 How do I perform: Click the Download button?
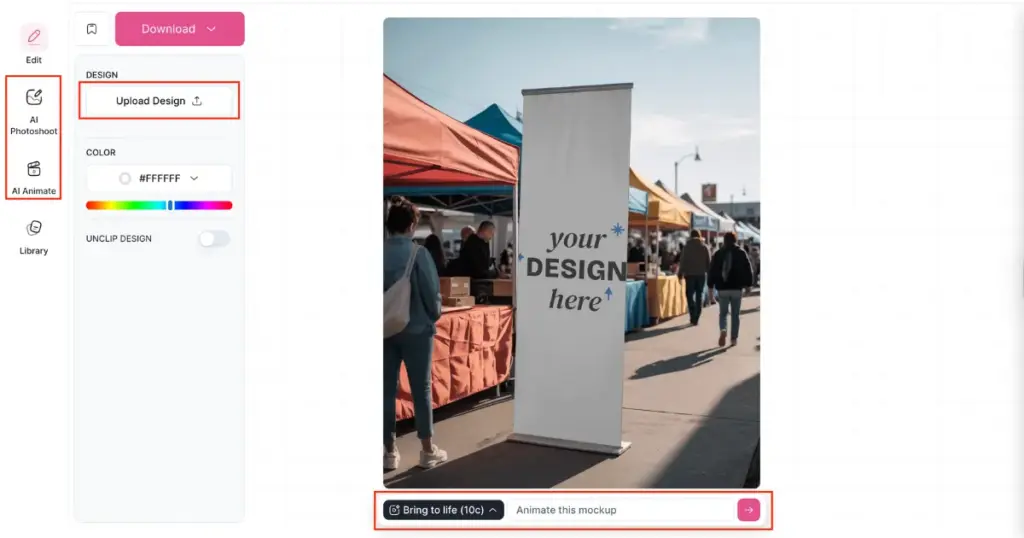pyautogui.click(x=180, y=29)
